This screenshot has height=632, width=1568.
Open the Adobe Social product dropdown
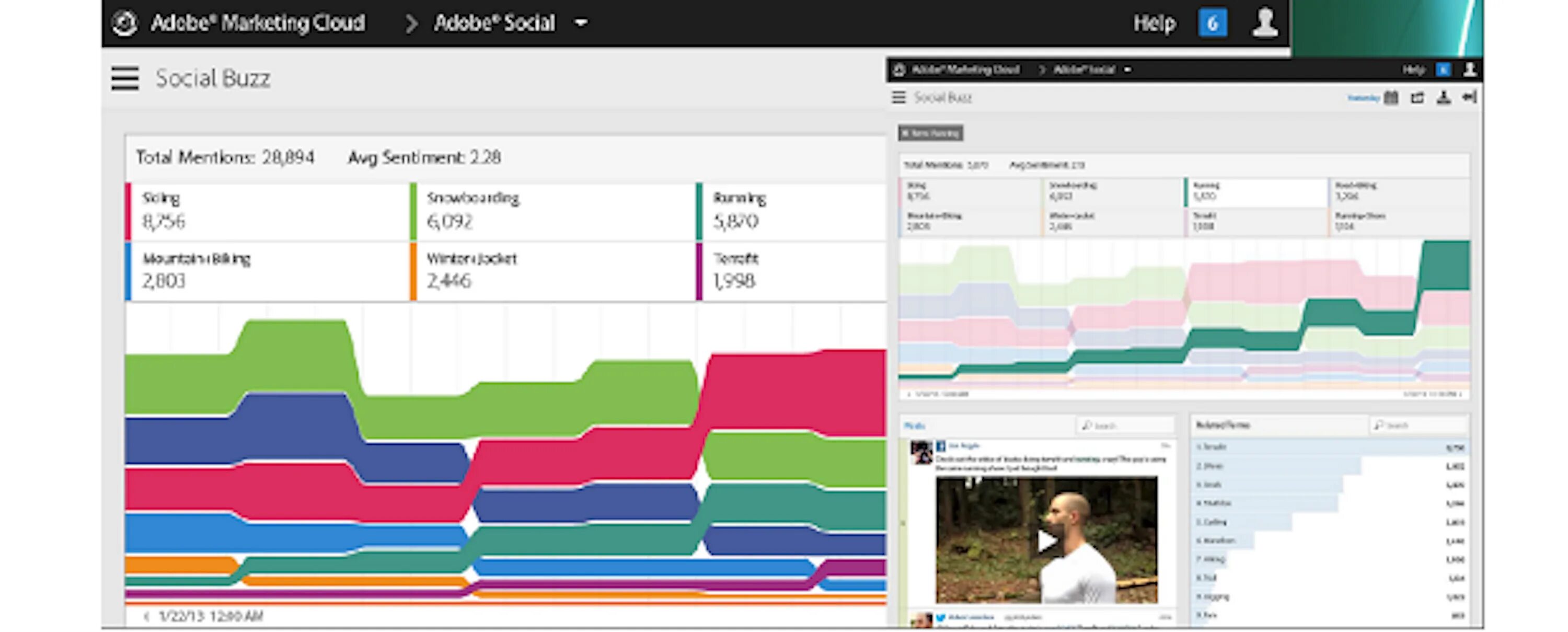pos(582,22)
